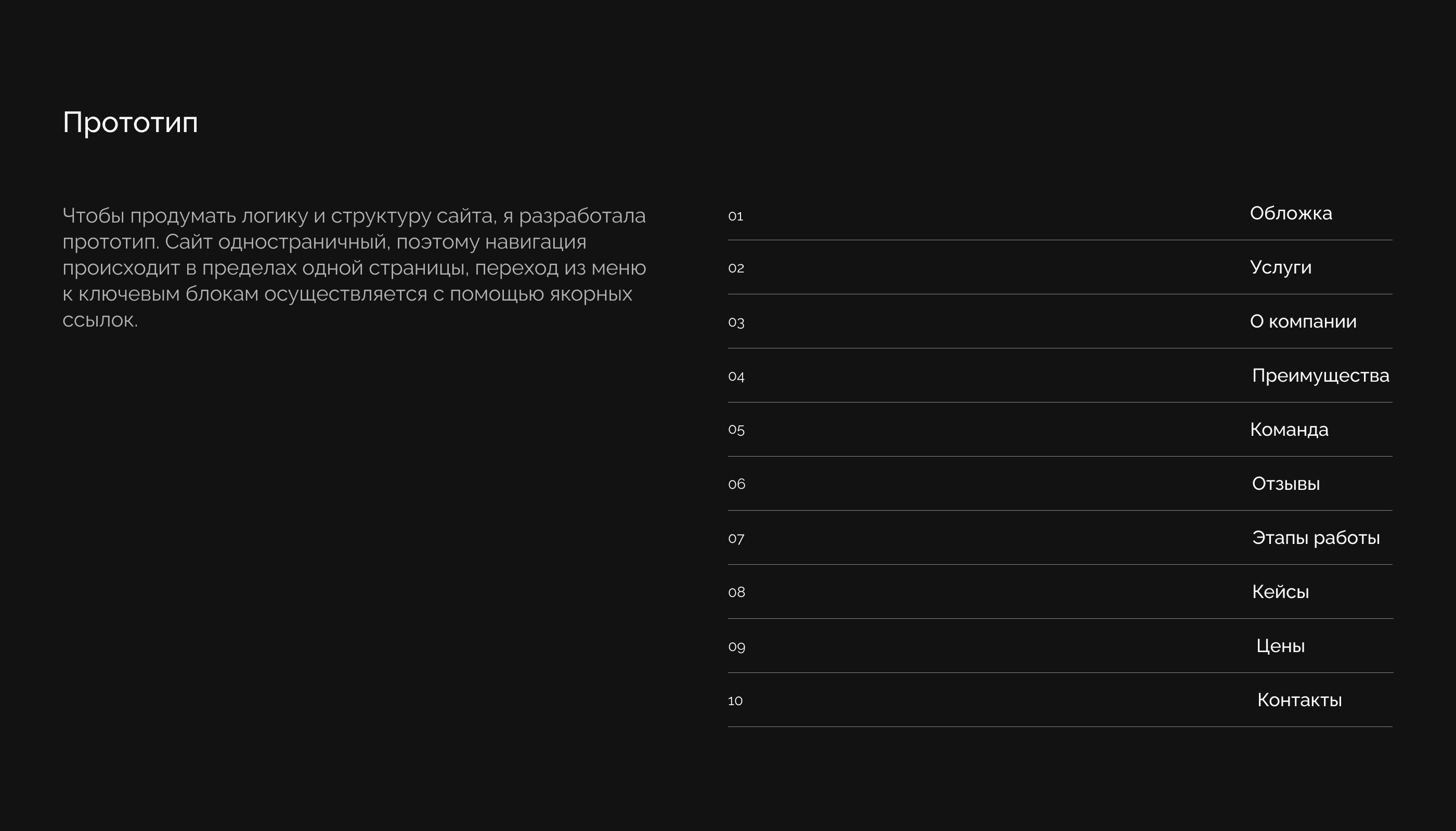Select the number 08 marker

[736, 592]
